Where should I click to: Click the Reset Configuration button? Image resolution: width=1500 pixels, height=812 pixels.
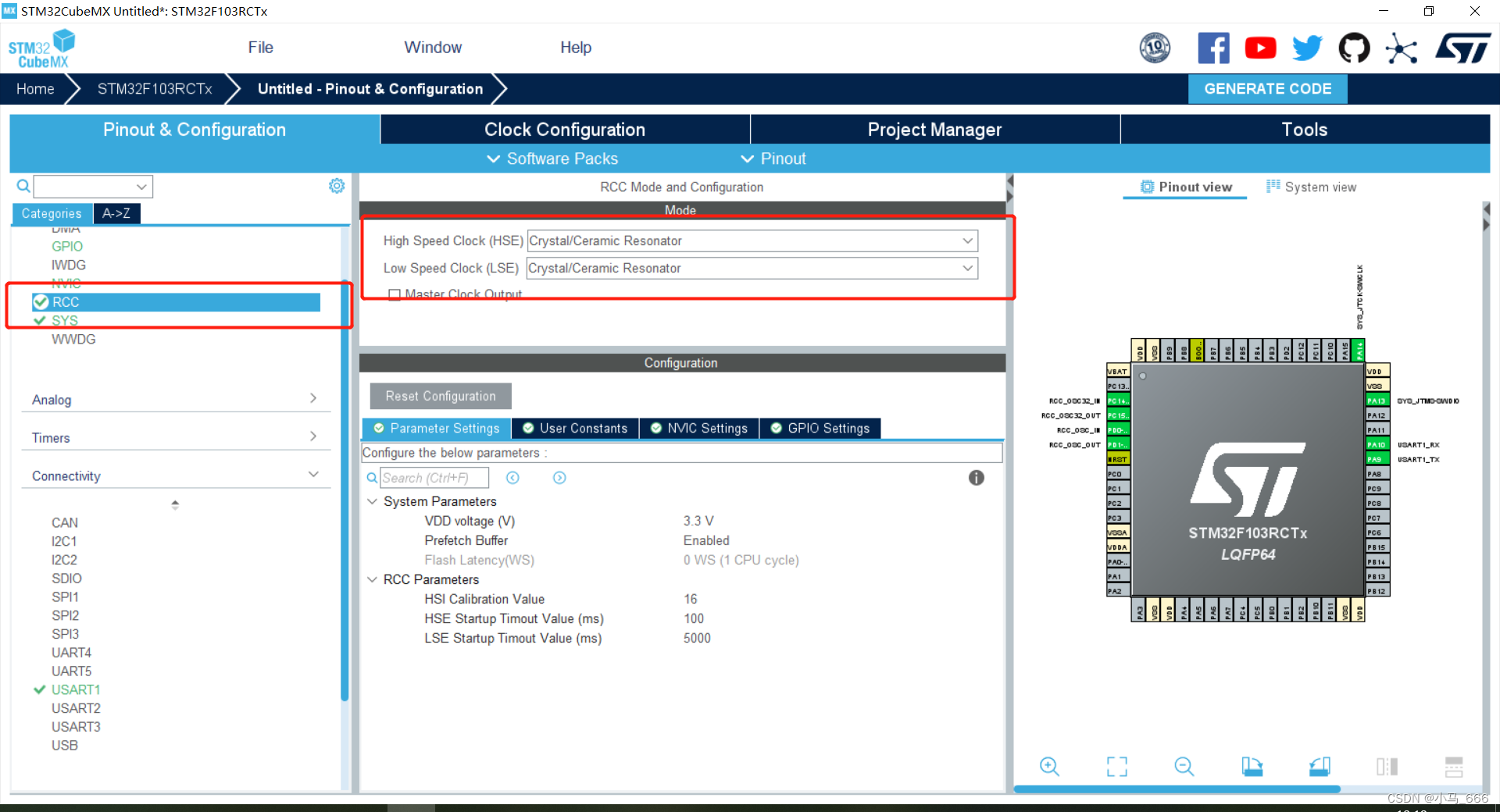point(441,396)
